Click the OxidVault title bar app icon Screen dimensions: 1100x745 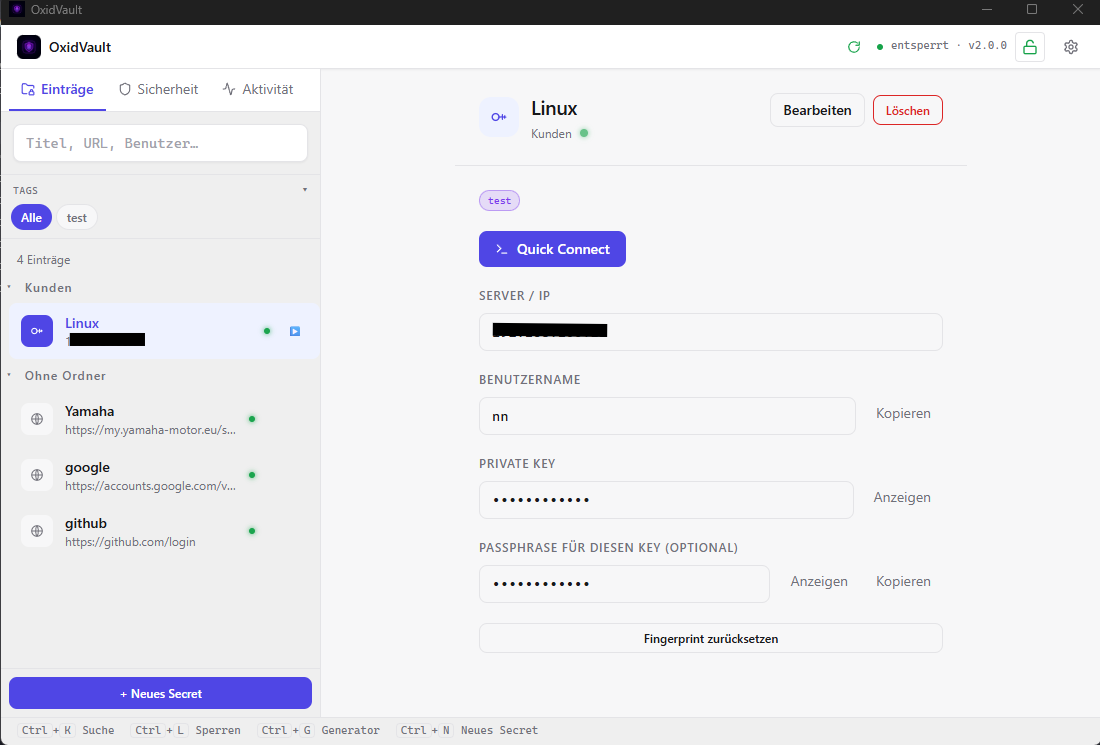pyautogui.click(x=16, y=10)
